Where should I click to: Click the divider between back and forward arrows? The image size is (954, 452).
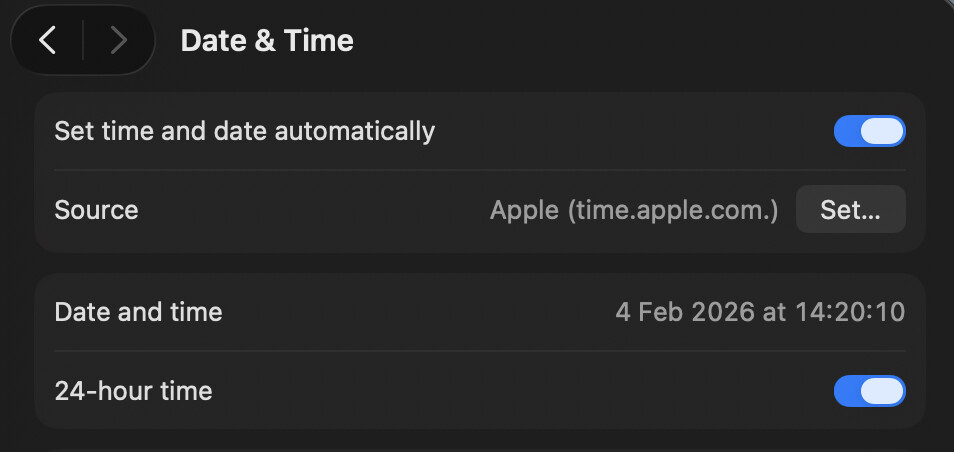[83, 40]
